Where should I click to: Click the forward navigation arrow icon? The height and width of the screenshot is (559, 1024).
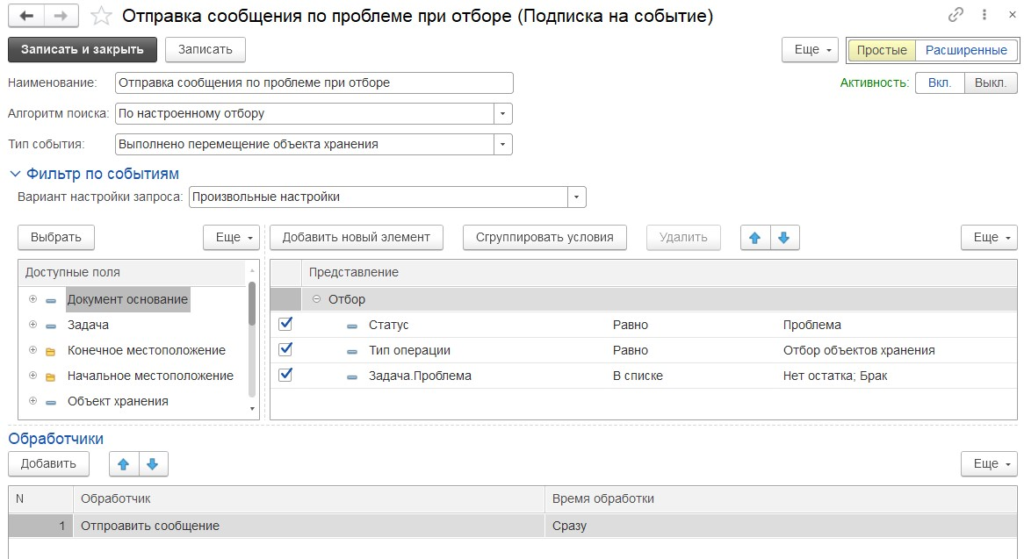60,16
